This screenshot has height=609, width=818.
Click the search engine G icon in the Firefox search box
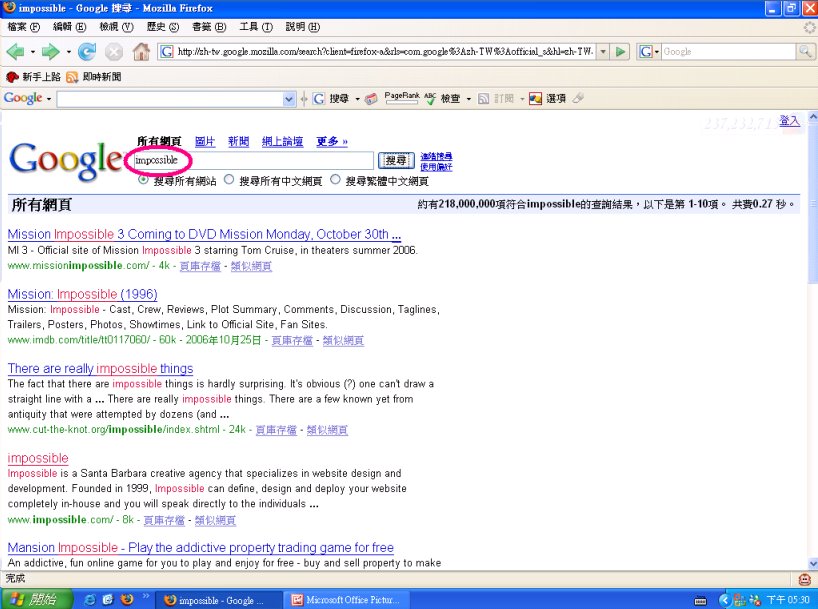tap(645, 52)
